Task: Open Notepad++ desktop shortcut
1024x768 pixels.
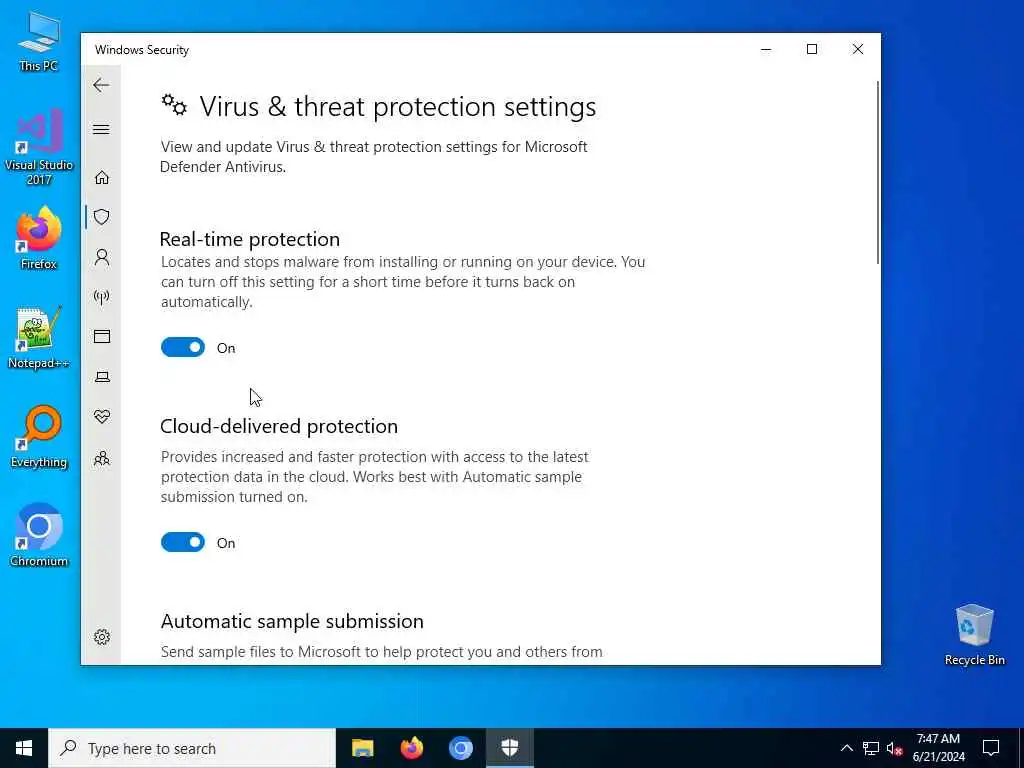Action: [39, 338]
